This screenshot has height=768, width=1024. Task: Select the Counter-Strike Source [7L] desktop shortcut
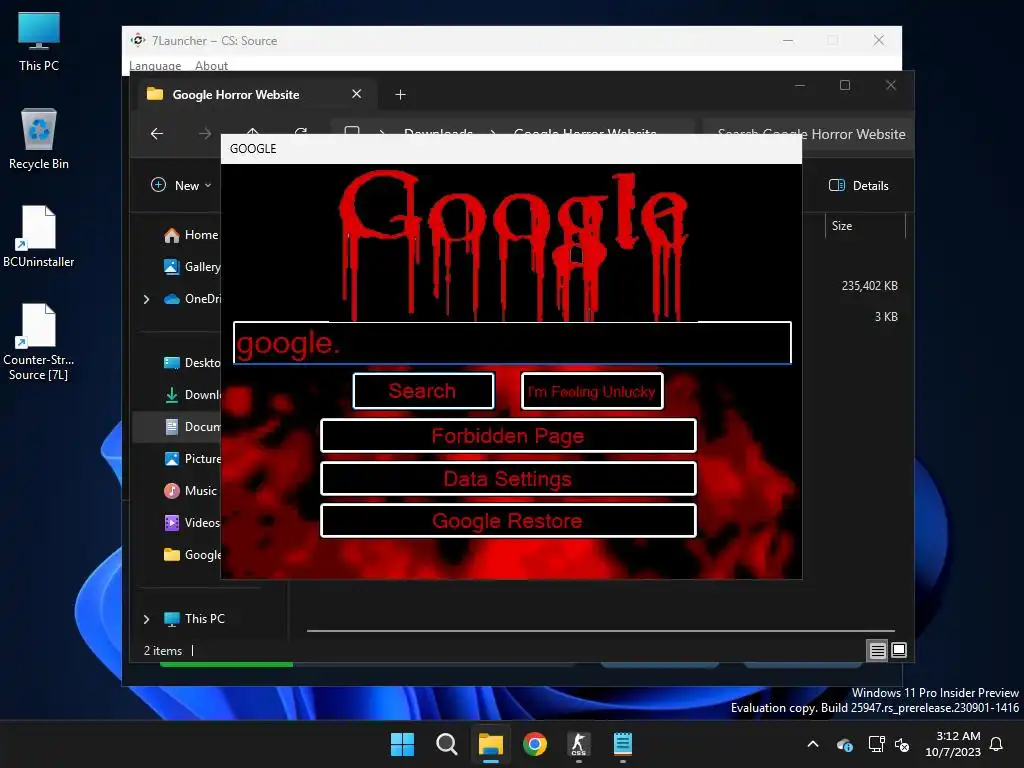pos(39,342)
